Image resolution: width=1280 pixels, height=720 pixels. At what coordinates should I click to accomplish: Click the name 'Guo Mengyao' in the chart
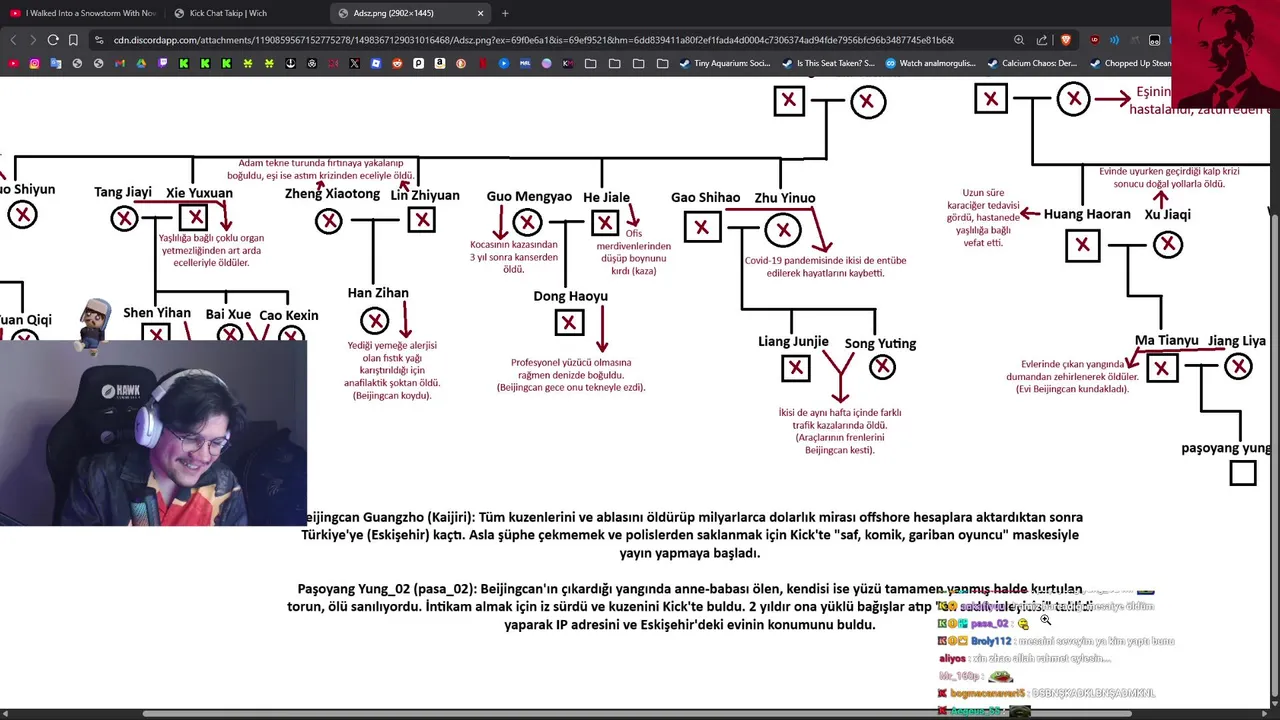click(x=529, y=197)
